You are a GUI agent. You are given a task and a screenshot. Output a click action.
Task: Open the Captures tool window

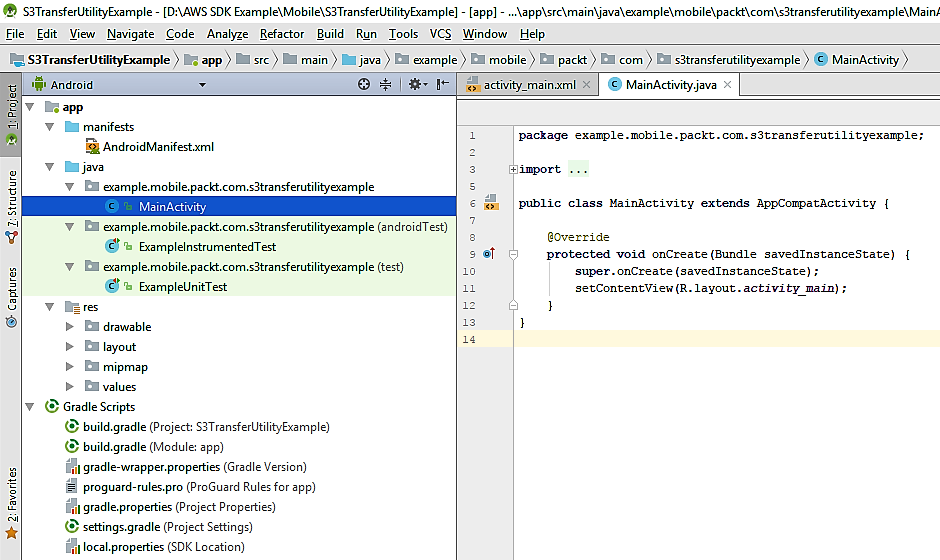[x=11, y=297]
